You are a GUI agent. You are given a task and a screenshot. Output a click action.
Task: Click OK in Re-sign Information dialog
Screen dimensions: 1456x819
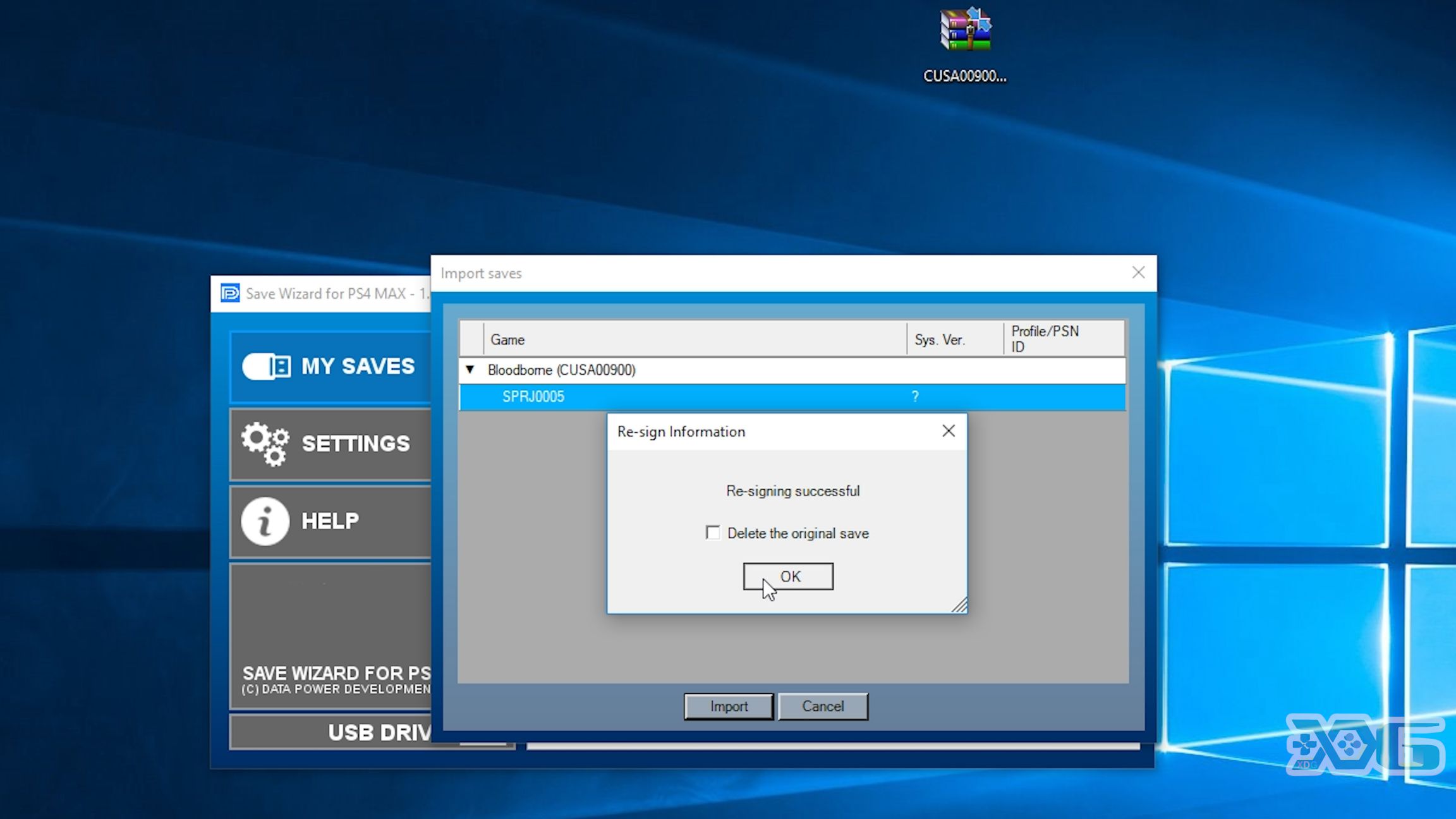click(788, 576)
